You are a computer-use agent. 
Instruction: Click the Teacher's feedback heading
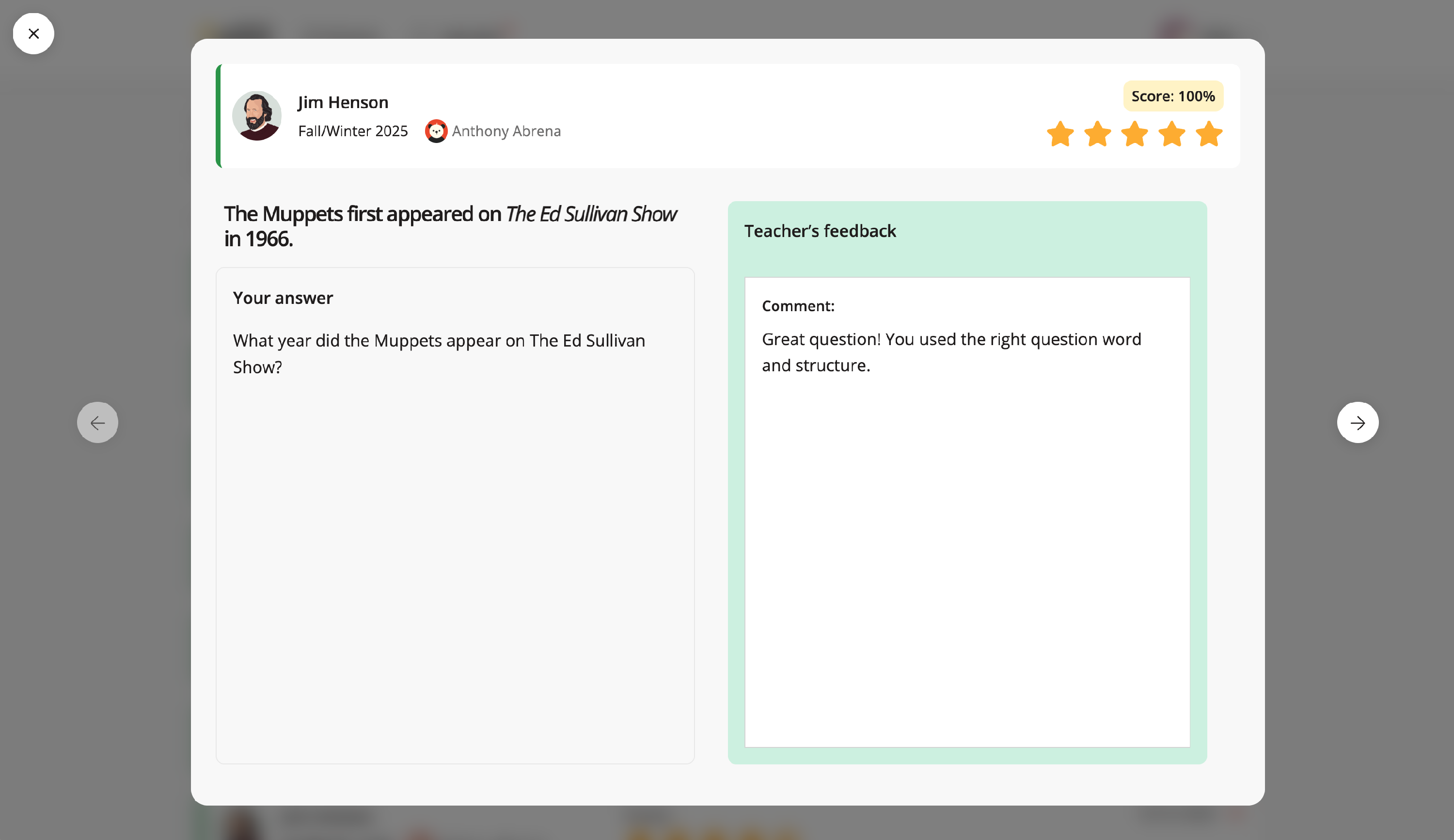(x=820, y=231)
